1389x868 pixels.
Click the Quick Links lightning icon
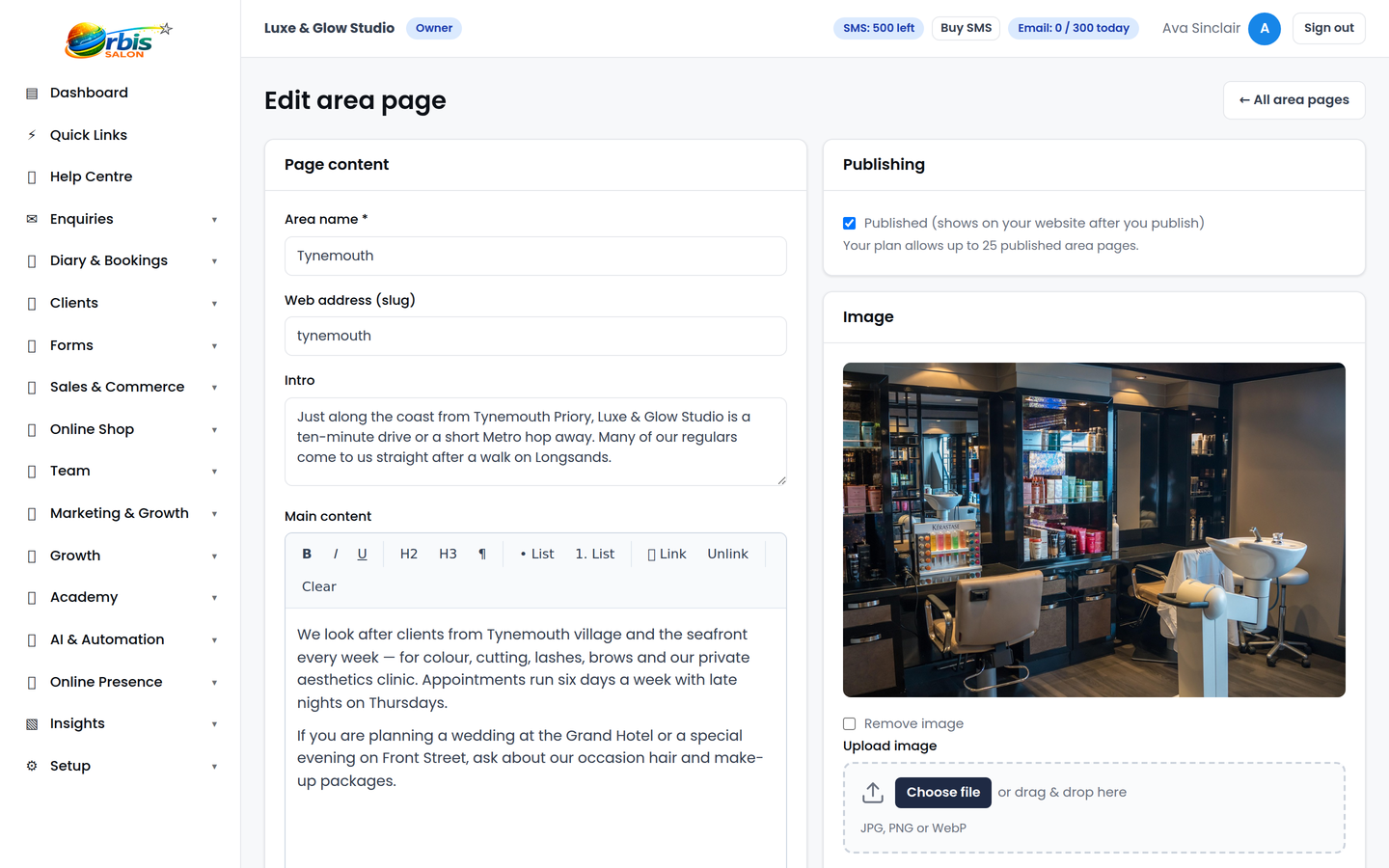coord(32,135)
